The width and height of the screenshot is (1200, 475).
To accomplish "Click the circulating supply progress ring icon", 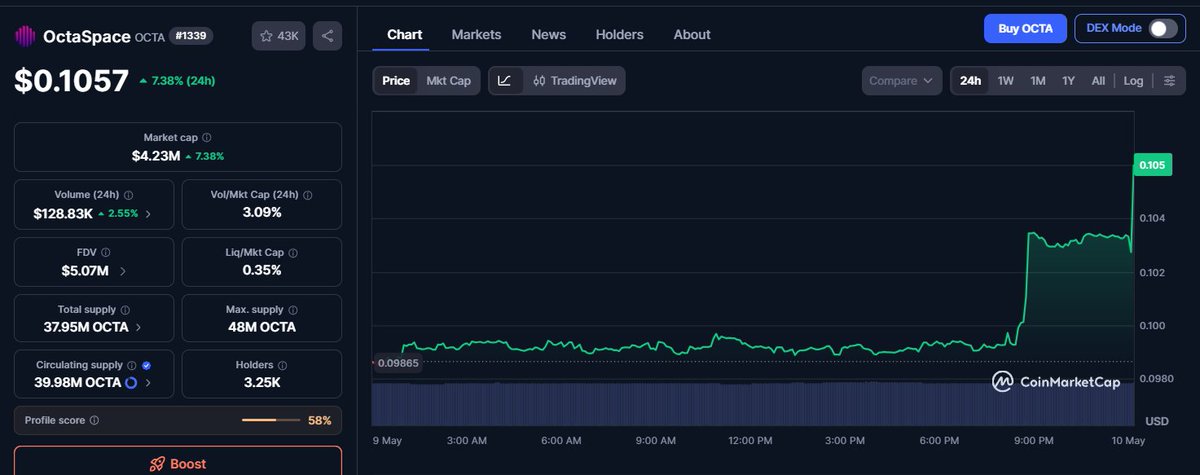I will pyautogui.click(x=131, y=383).
